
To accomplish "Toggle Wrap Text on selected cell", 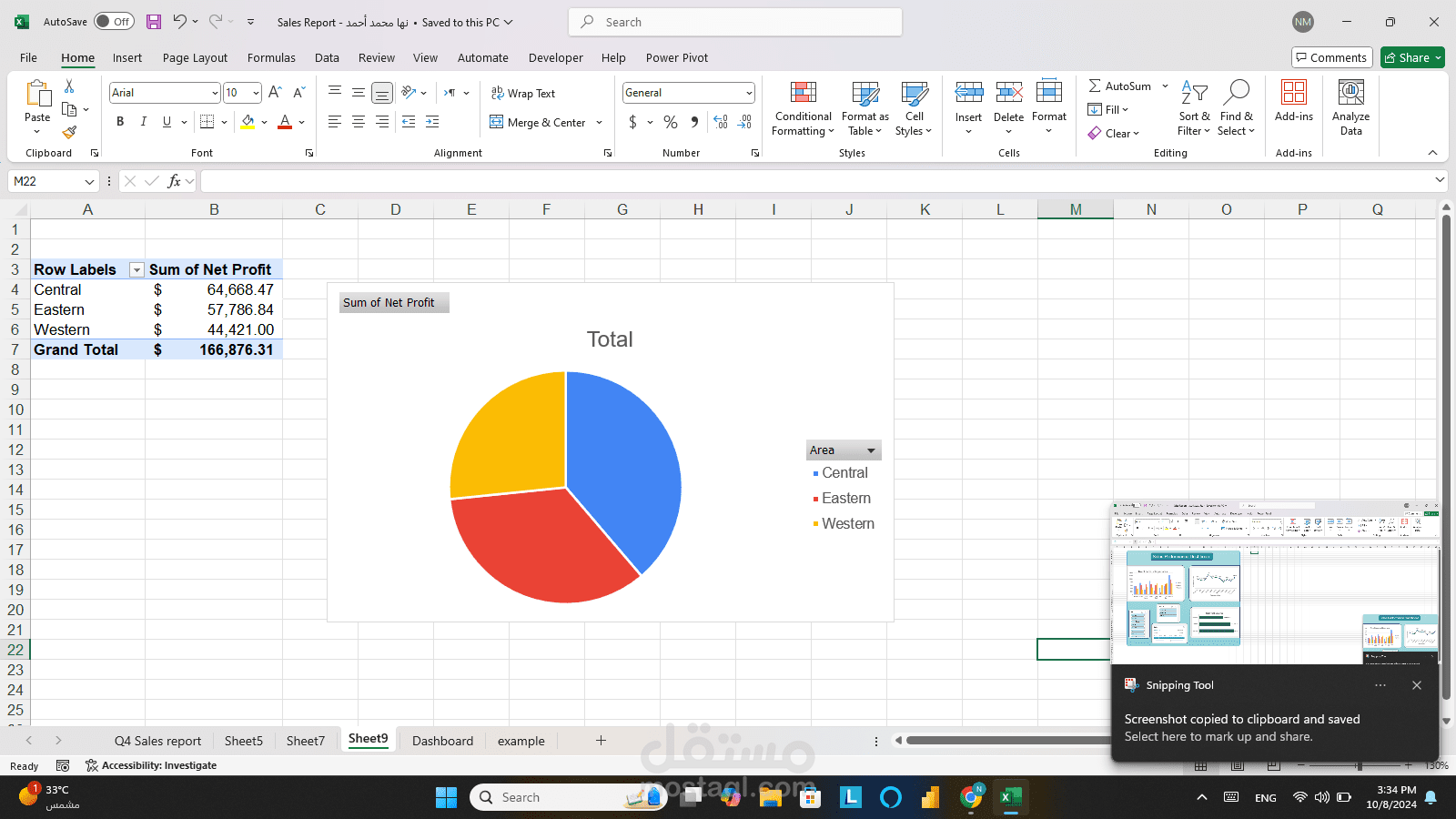I will (x=523, y=93).
